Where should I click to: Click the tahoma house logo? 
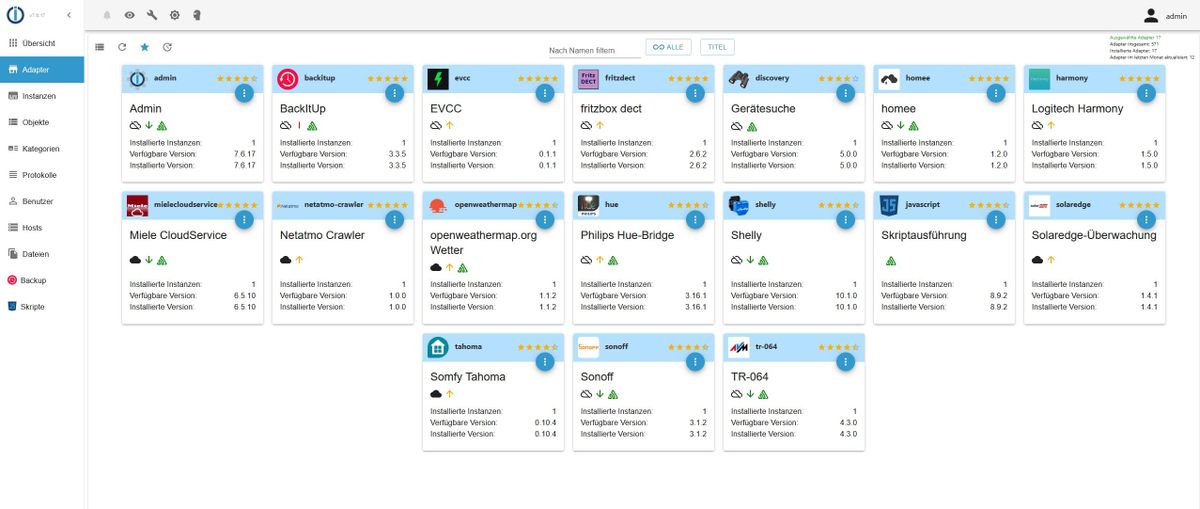[x=437, y=347]
